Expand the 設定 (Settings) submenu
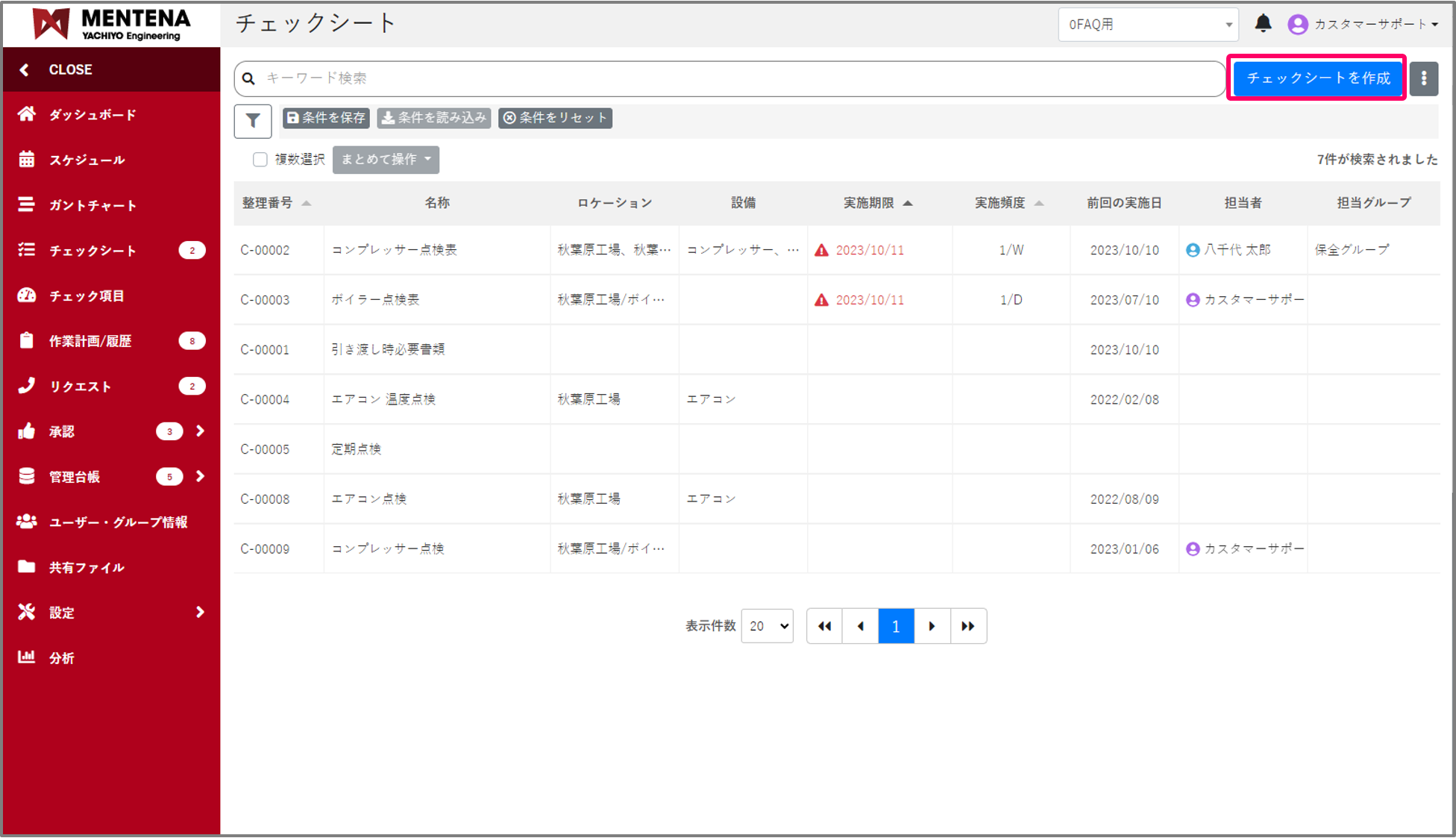This screenshot has width=1456, height=838. pos(200,612)
